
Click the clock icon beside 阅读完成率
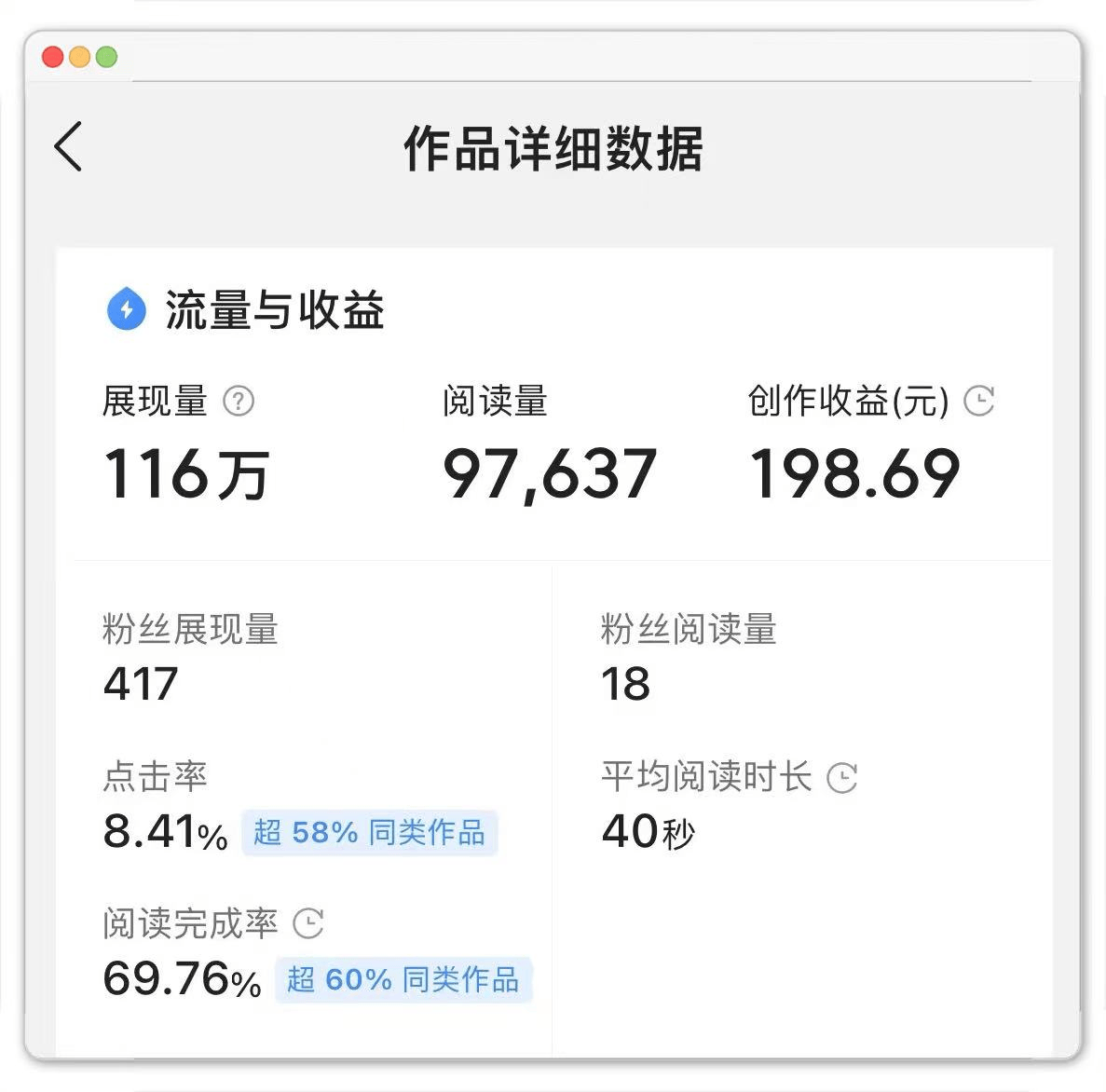tap(308, 924)
